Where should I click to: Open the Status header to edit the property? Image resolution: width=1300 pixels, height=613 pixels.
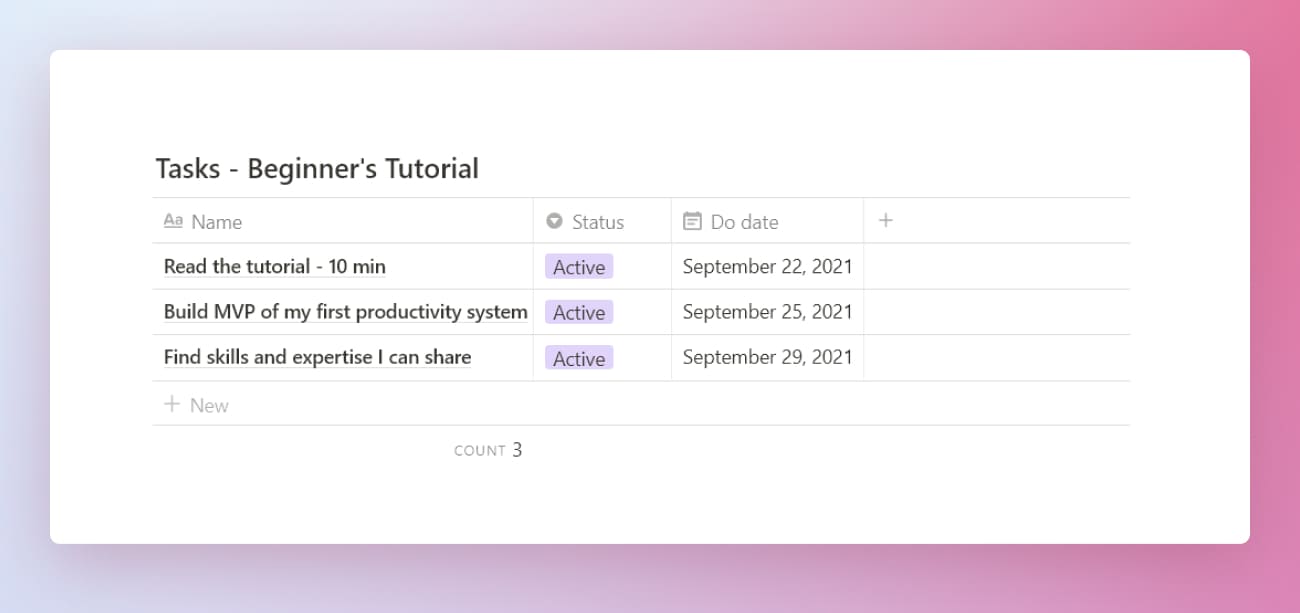point(597,221)
